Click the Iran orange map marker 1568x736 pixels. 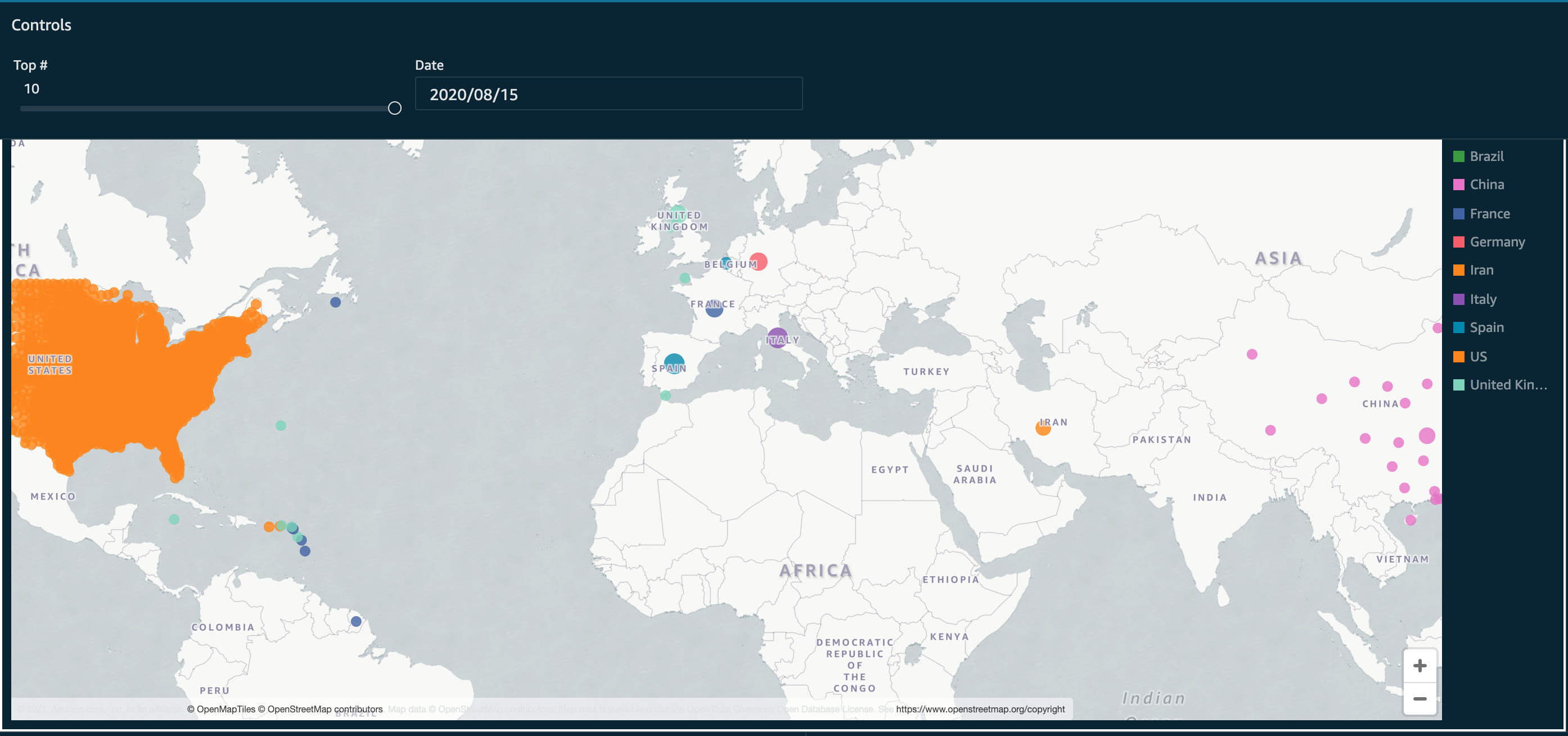pyautogui.click(x=1043, y=428)
